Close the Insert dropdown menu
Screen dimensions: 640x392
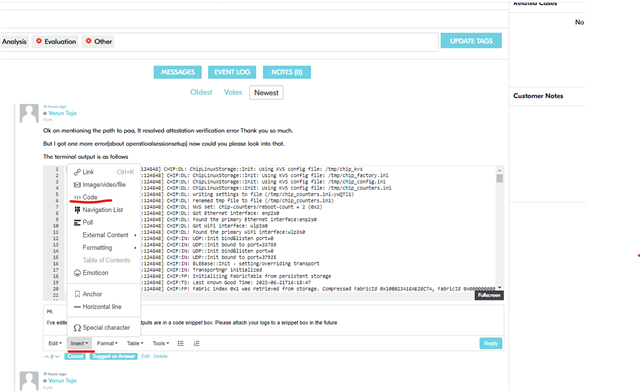click(79, 343)
